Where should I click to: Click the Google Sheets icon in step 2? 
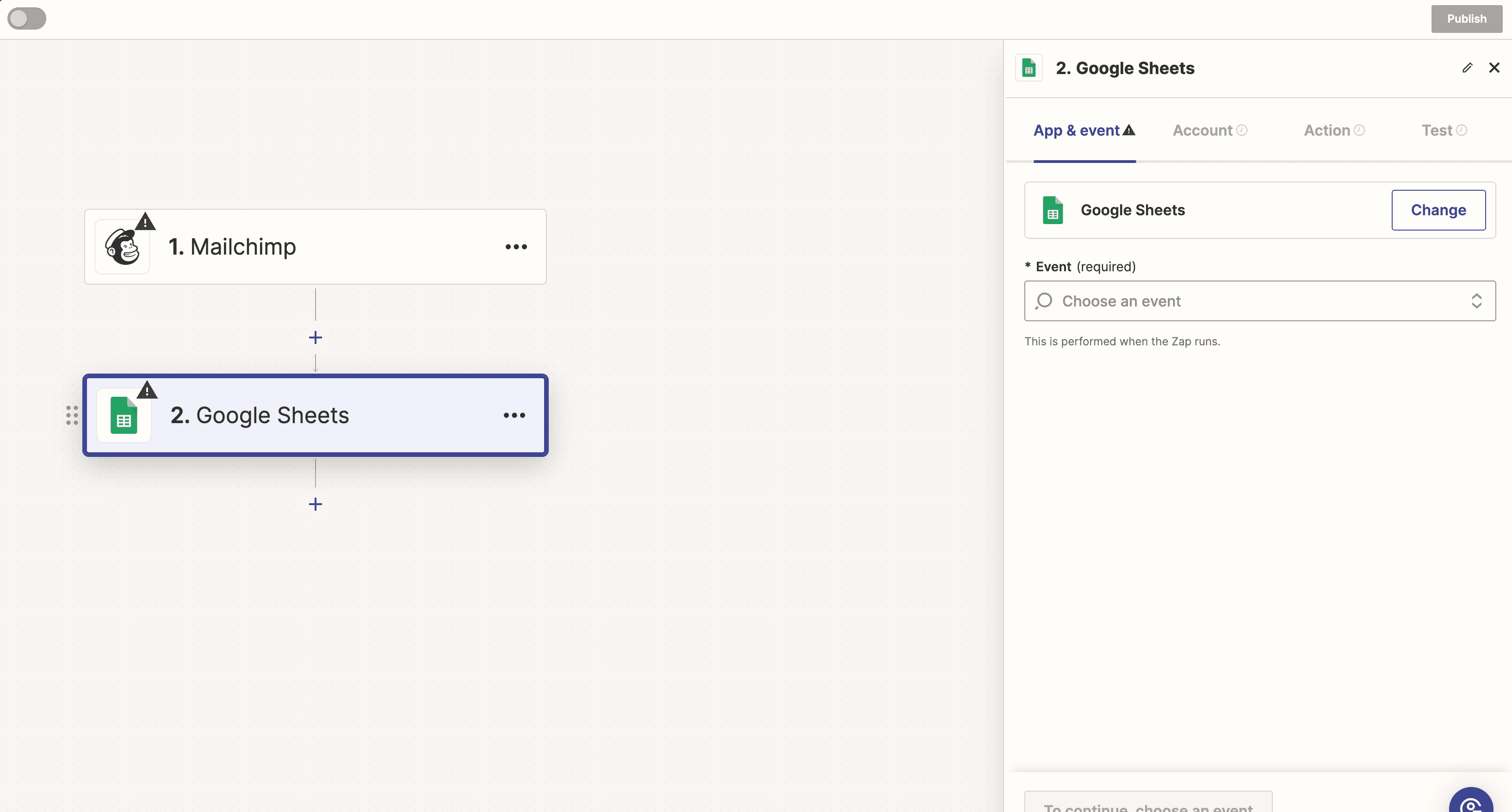click(x=124, y=415)
